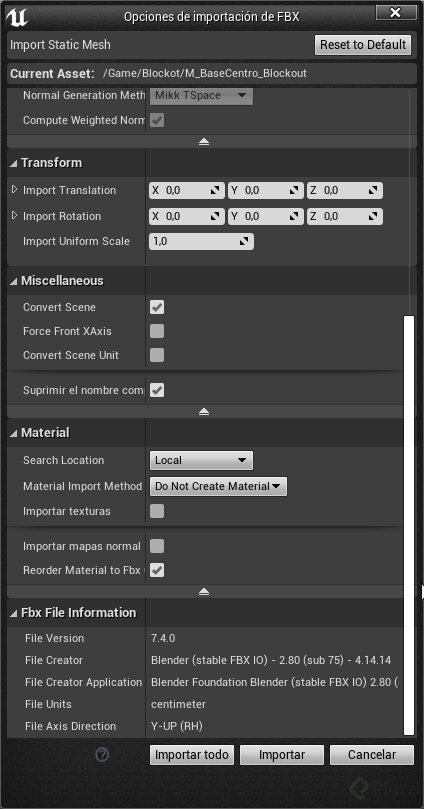Expand the Import Translation property
This screenshot has height=809, width=424.
point(14,190)
